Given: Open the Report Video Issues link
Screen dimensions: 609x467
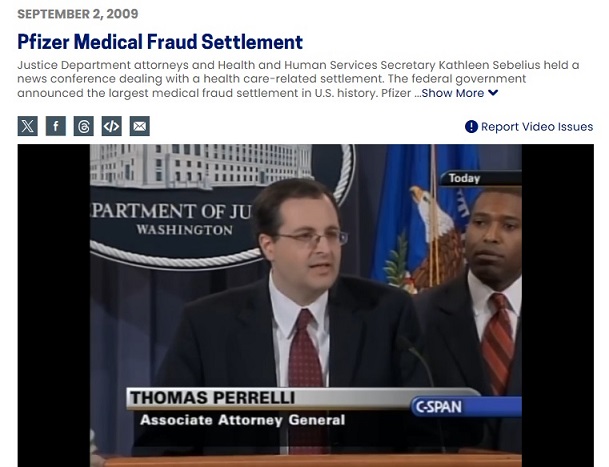Looking at the screenshot, I should pyautogui.click(x=536, y=127).
